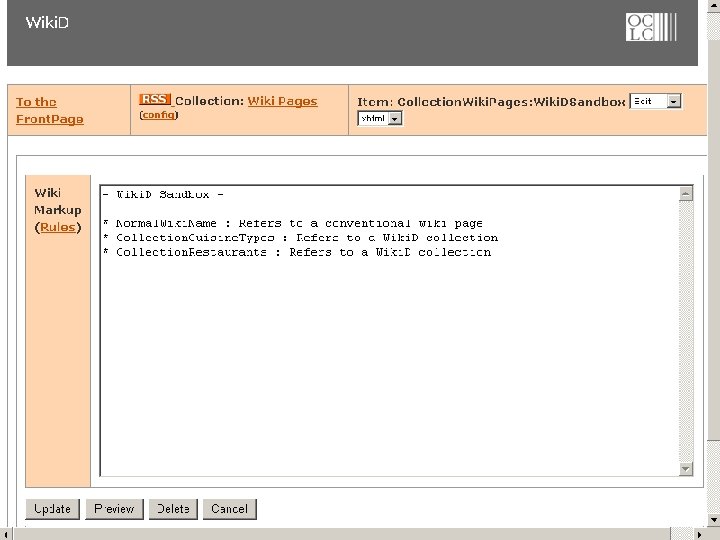The height and width of the screenshot is (540, 720).
Task: Click the horizontal scrollbar right arrow
Action: pos(700,534)
